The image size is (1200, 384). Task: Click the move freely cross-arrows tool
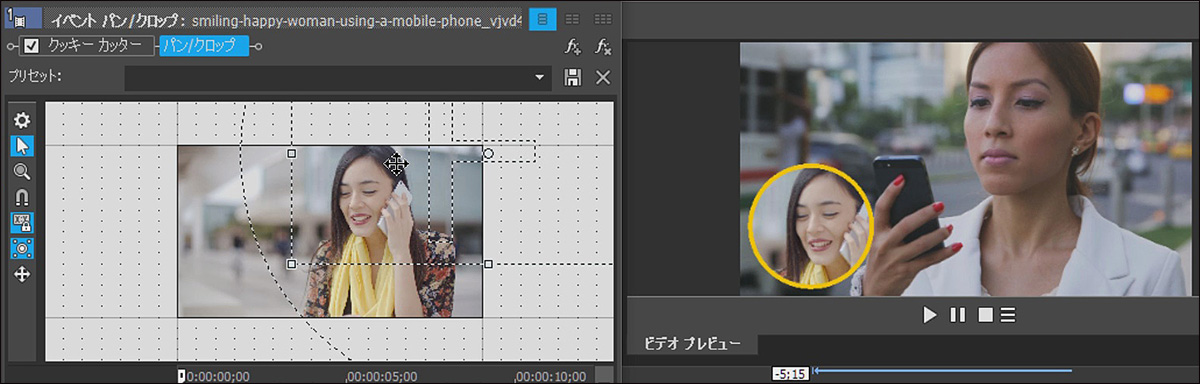coord(22,273)
